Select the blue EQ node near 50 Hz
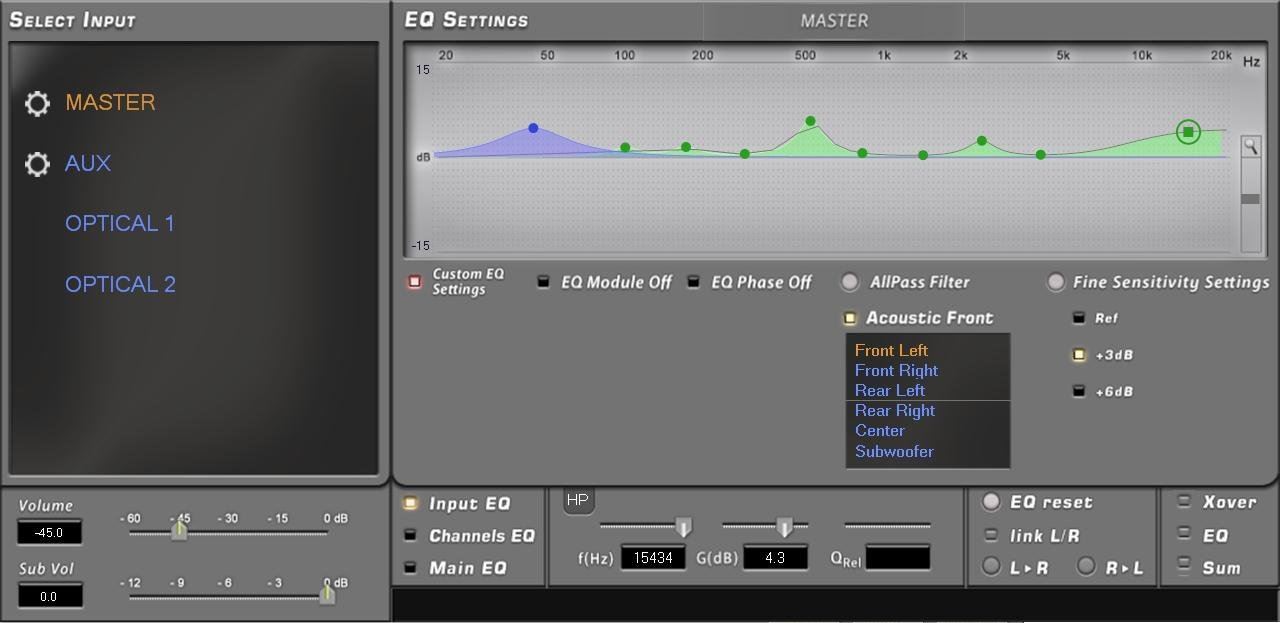Screen dimensions: 1280x623 point(533,128)
